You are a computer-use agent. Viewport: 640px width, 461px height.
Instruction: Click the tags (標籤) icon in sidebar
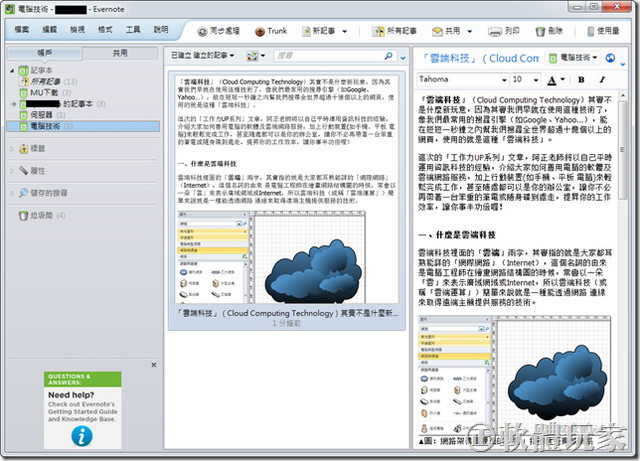(24, 149)
